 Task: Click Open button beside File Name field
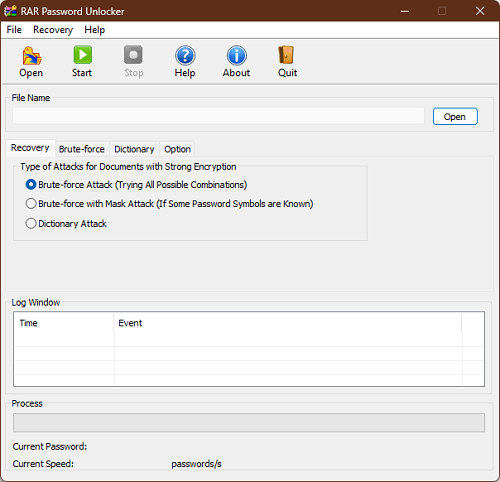[x=455, y=117]
